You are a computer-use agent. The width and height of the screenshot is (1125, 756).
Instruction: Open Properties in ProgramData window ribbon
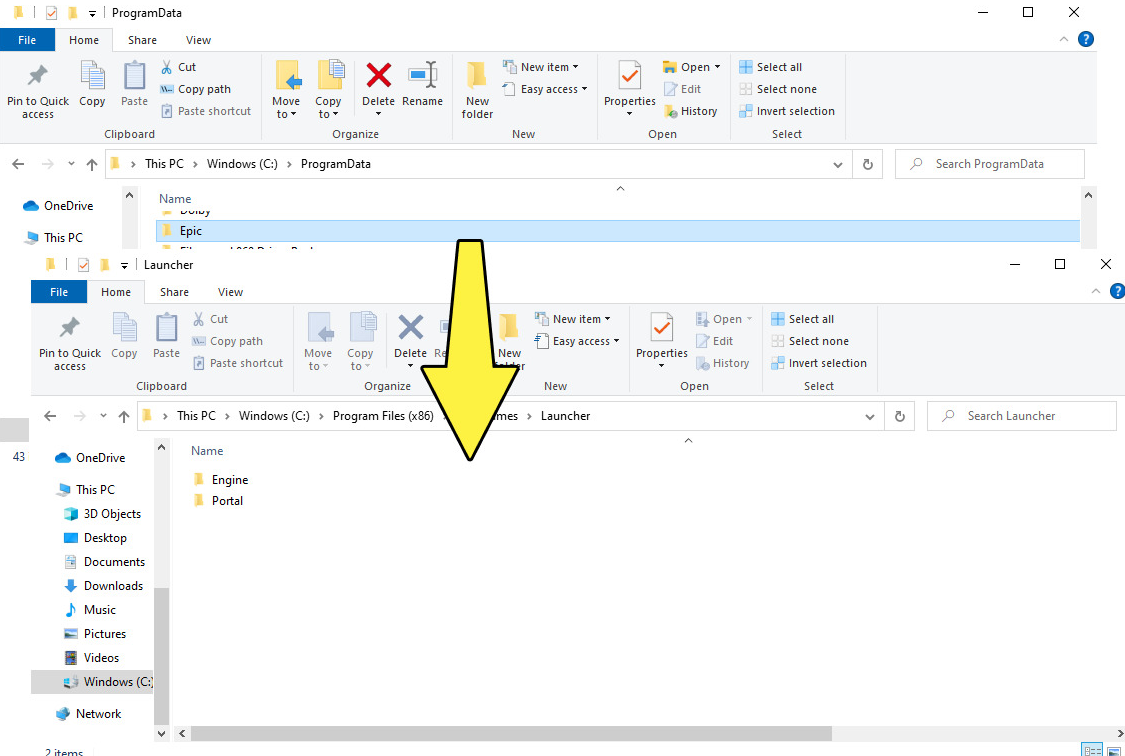pos(629,90)
